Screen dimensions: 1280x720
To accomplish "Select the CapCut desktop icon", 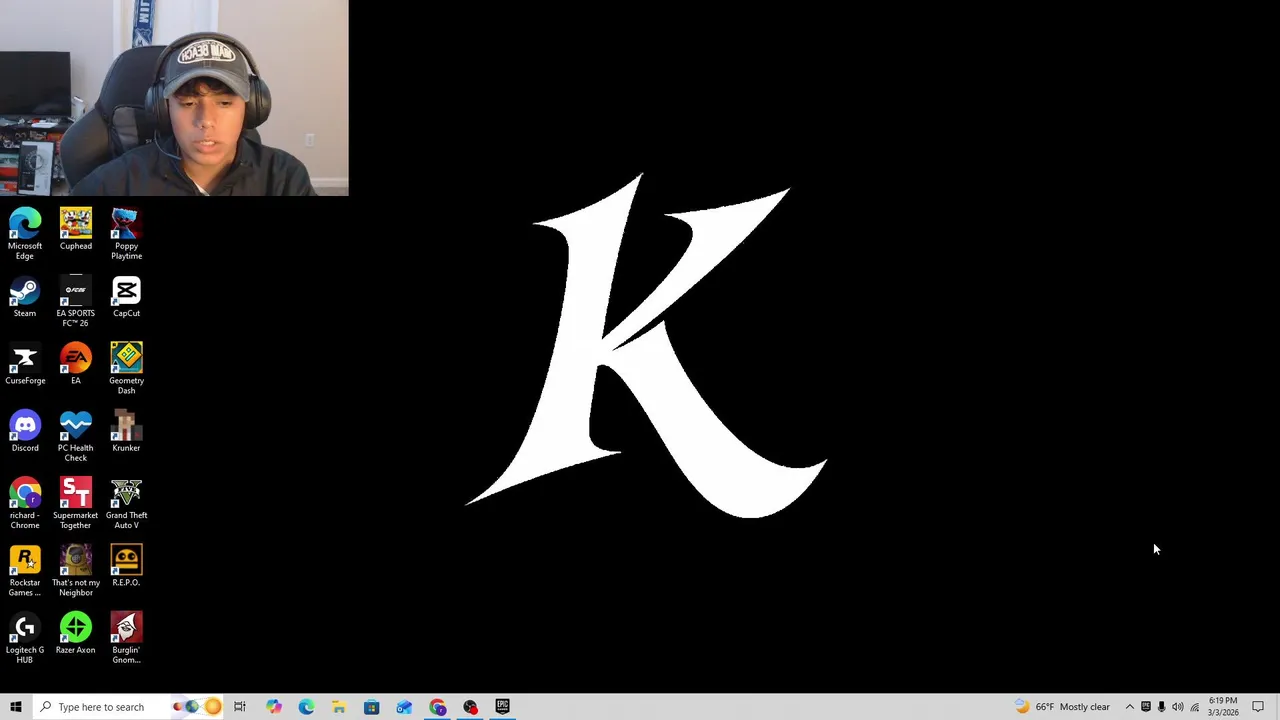I will (x=126, y=297).
